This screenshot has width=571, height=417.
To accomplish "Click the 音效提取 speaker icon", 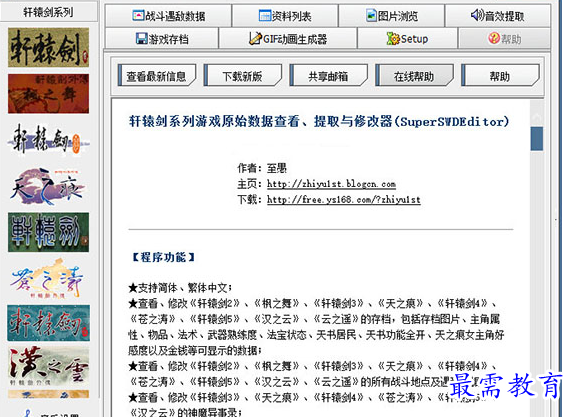I will click(477, 15).
